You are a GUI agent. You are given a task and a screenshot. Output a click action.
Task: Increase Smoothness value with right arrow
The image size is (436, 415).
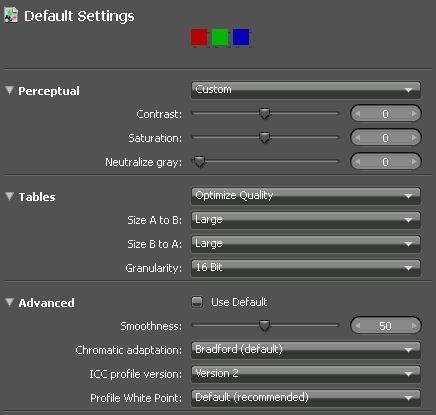coord(414,326)
